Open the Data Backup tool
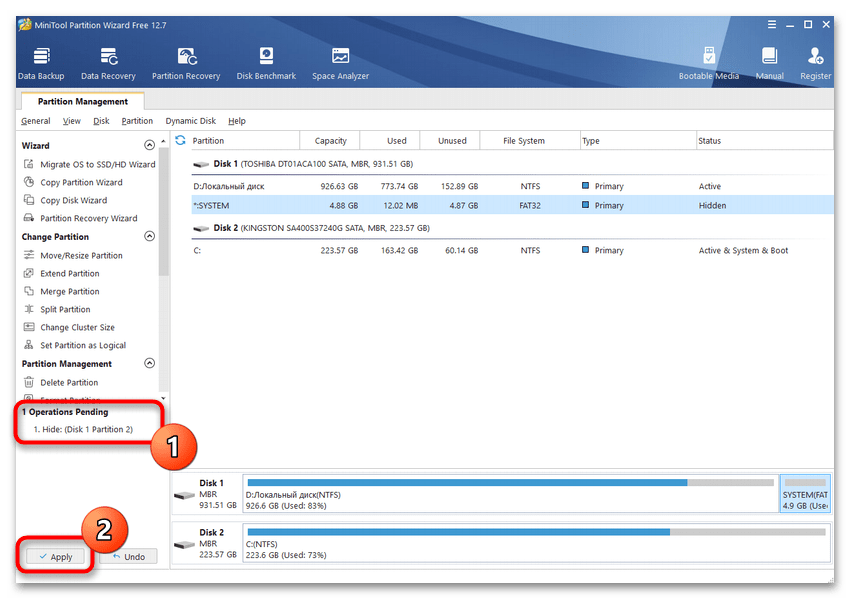Viewport: 850px width, 599px height. tap(41, 63)
